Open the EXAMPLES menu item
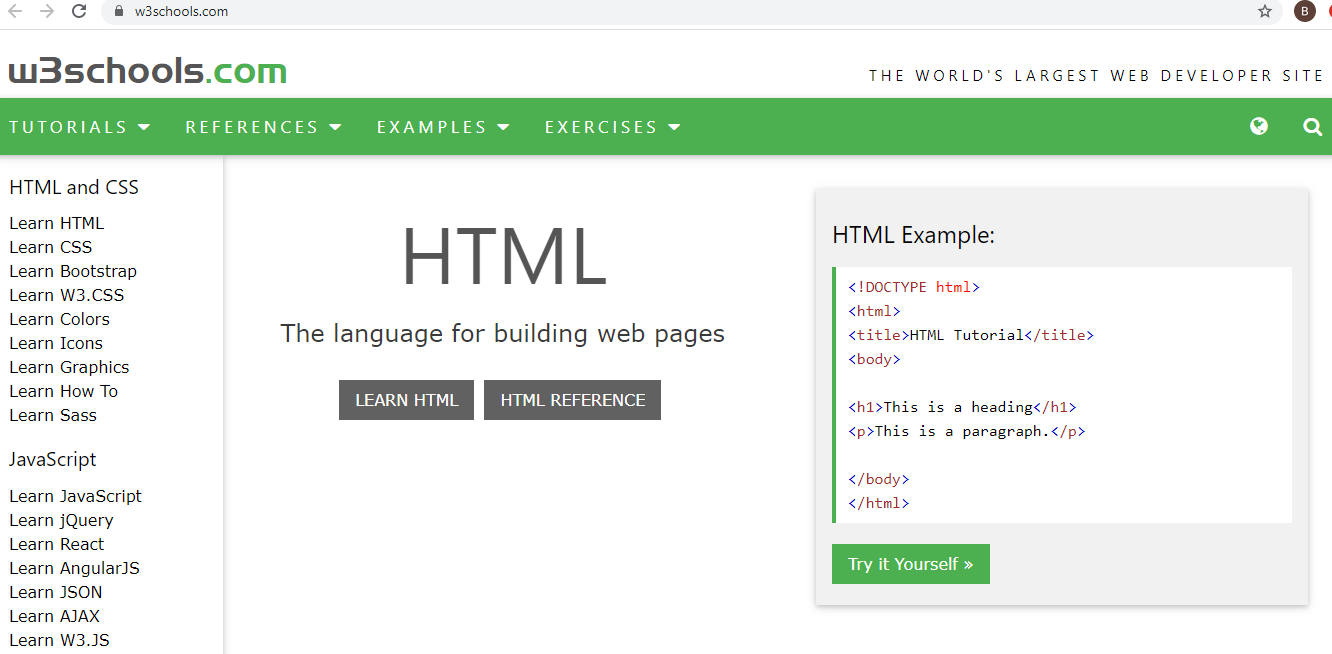 coord(443,126)
